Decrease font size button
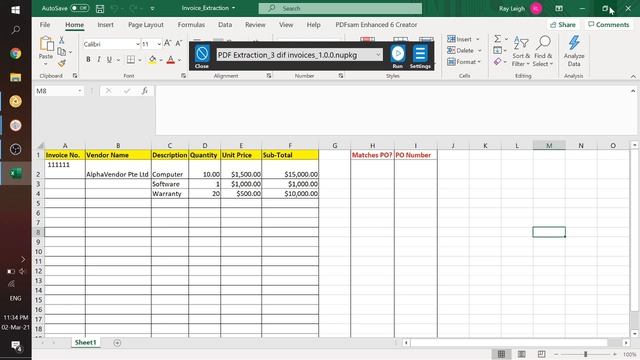 click(178, 43)
